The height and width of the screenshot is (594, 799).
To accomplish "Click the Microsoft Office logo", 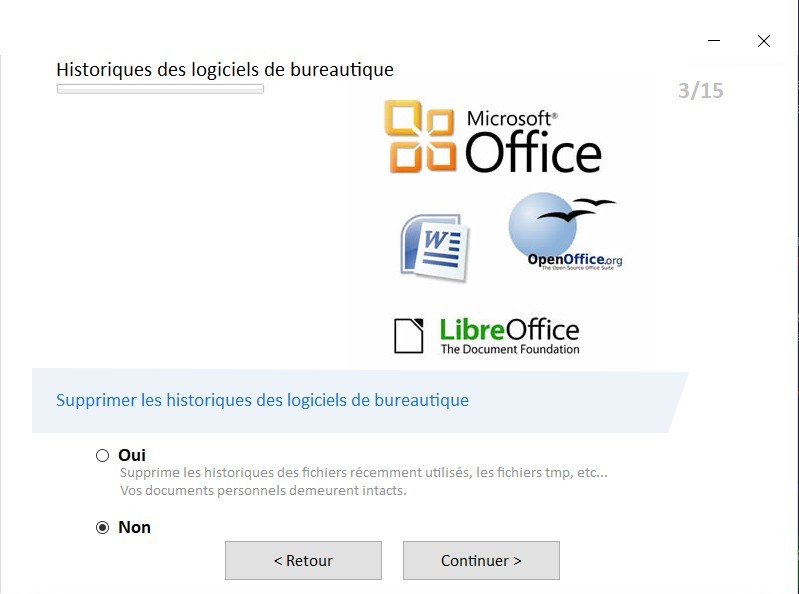I will pos(493,137).
